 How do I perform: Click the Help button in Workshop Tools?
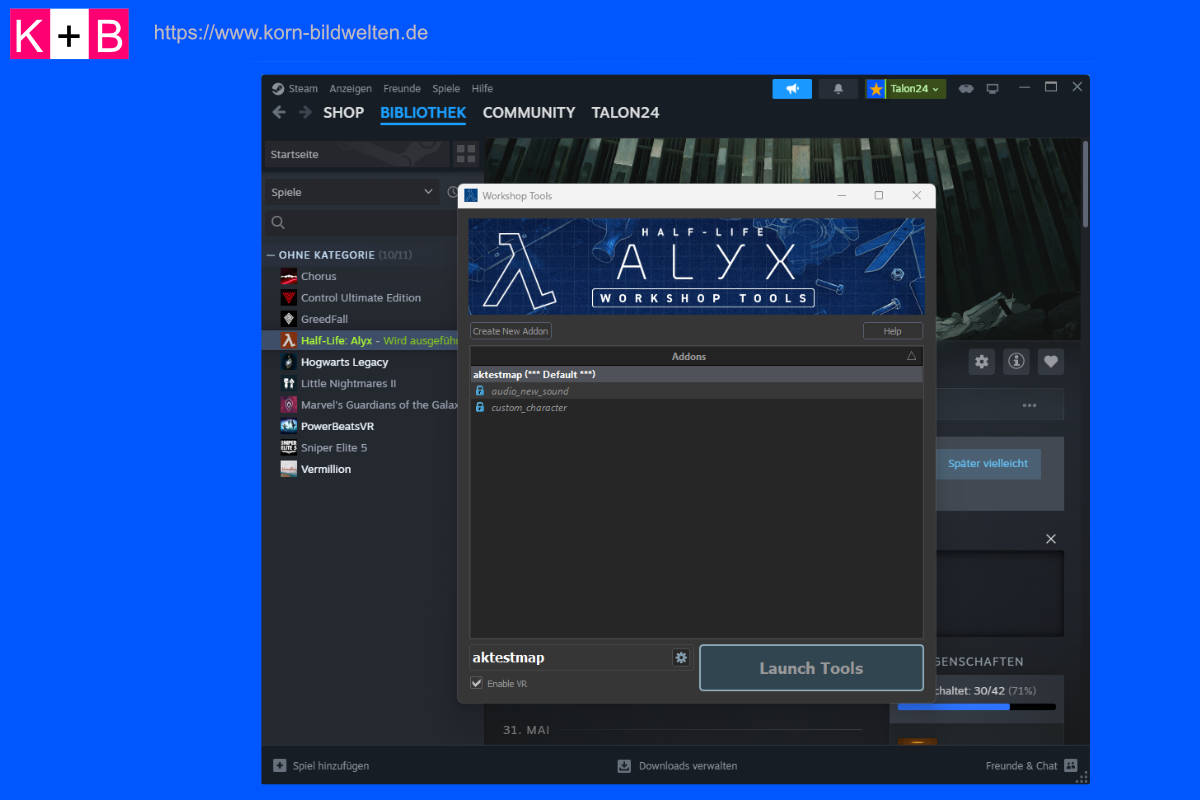point(893,331)
